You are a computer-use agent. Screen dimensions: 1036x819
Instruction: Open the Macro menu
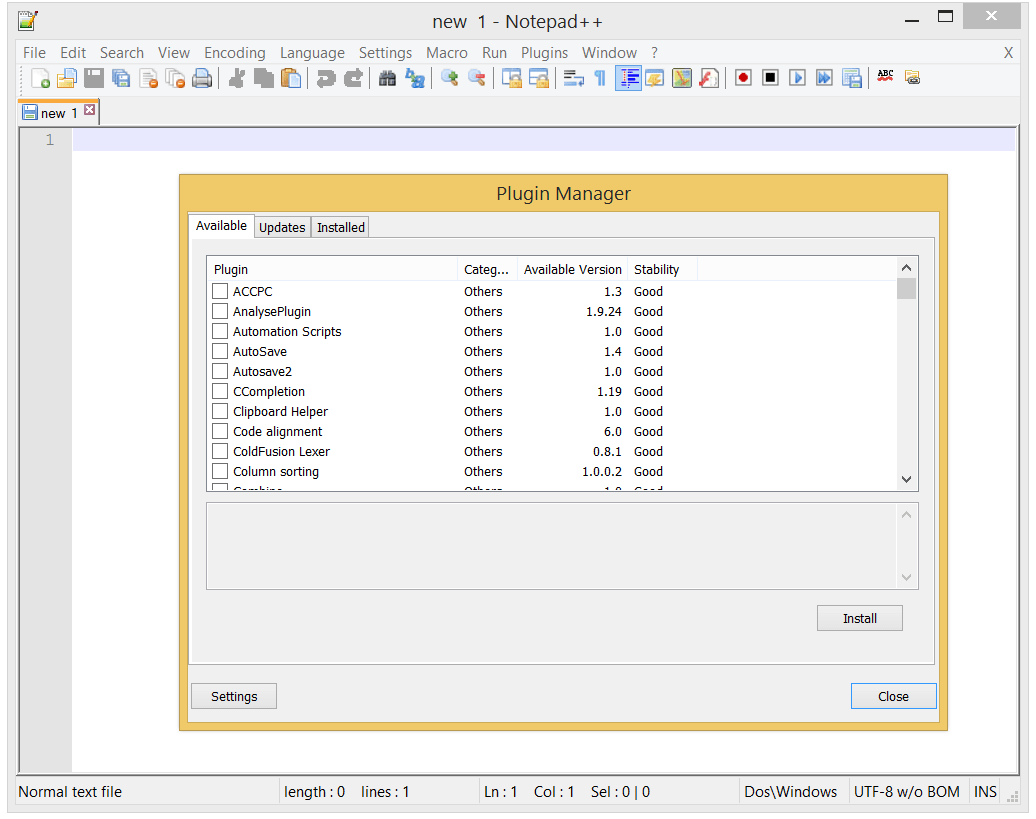point(447,53)
